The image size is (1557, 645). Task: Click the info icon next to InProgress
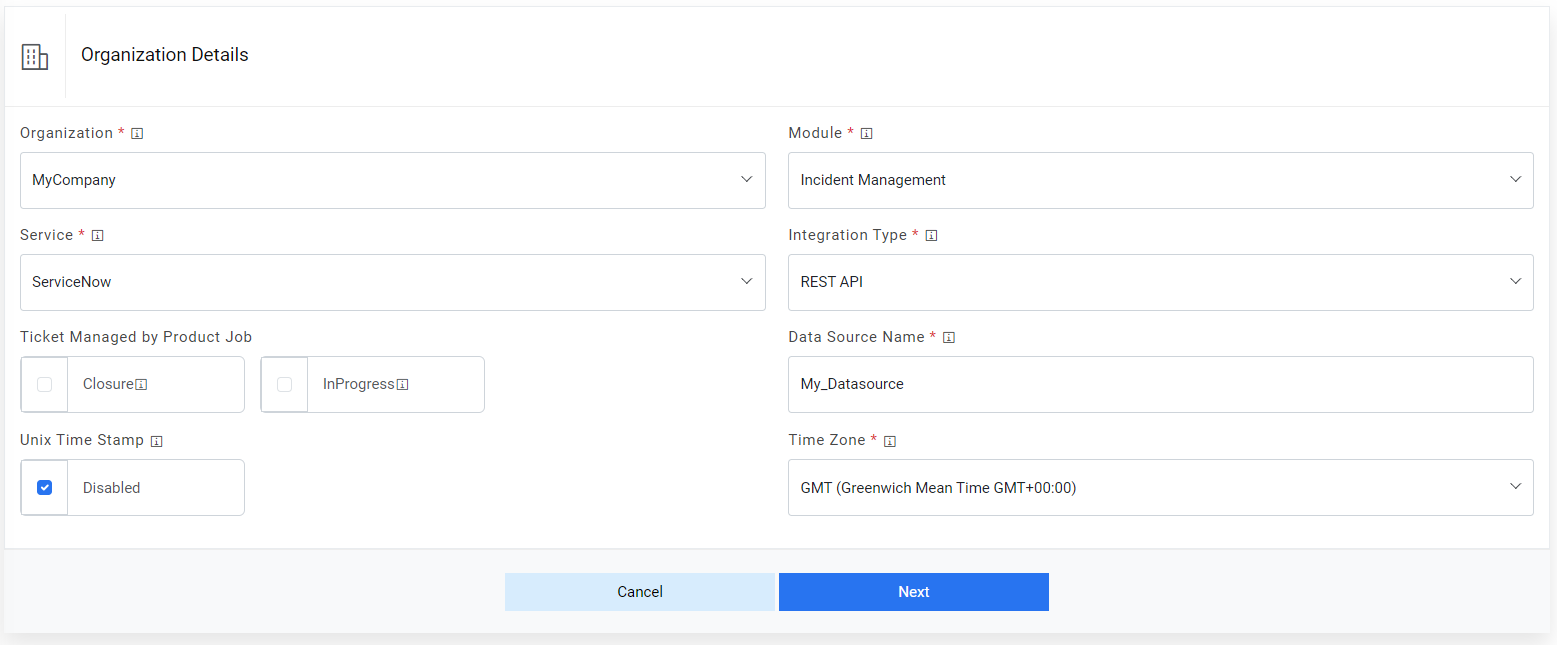click(x=402, y=385)
